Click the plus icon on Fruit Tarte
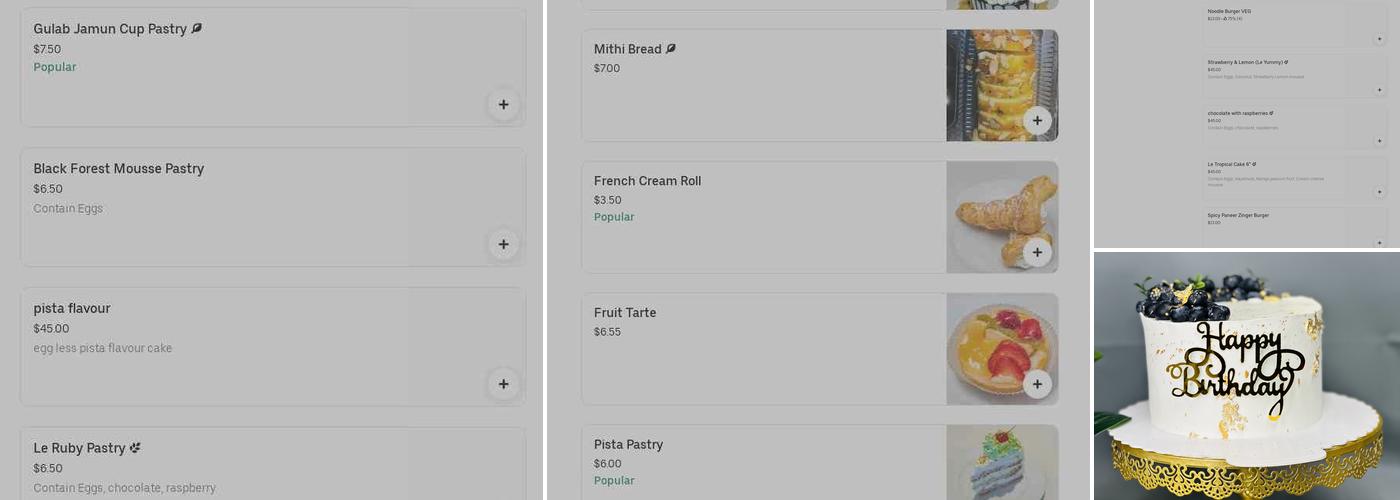This screenshot has width=1400, height=500. (x=1037, y=384)
